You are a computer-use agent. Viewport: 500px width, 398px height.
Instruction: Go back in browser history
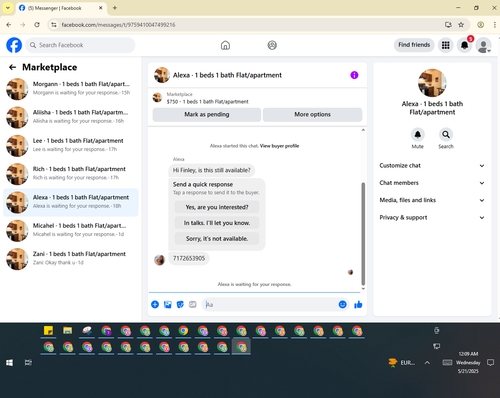[9, 25]
